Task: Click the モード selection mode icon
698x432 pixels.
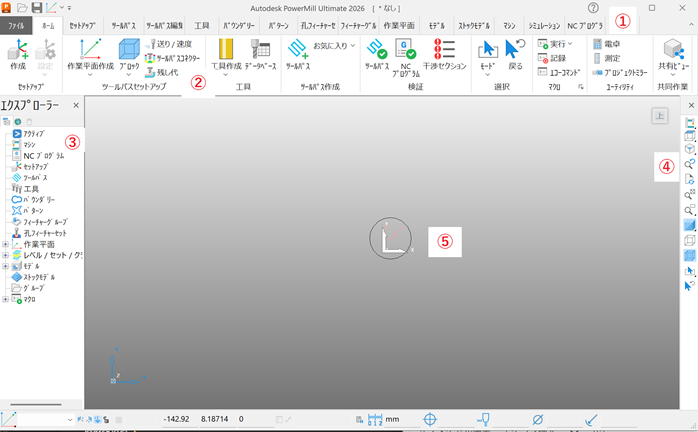Action: (487, 49)
